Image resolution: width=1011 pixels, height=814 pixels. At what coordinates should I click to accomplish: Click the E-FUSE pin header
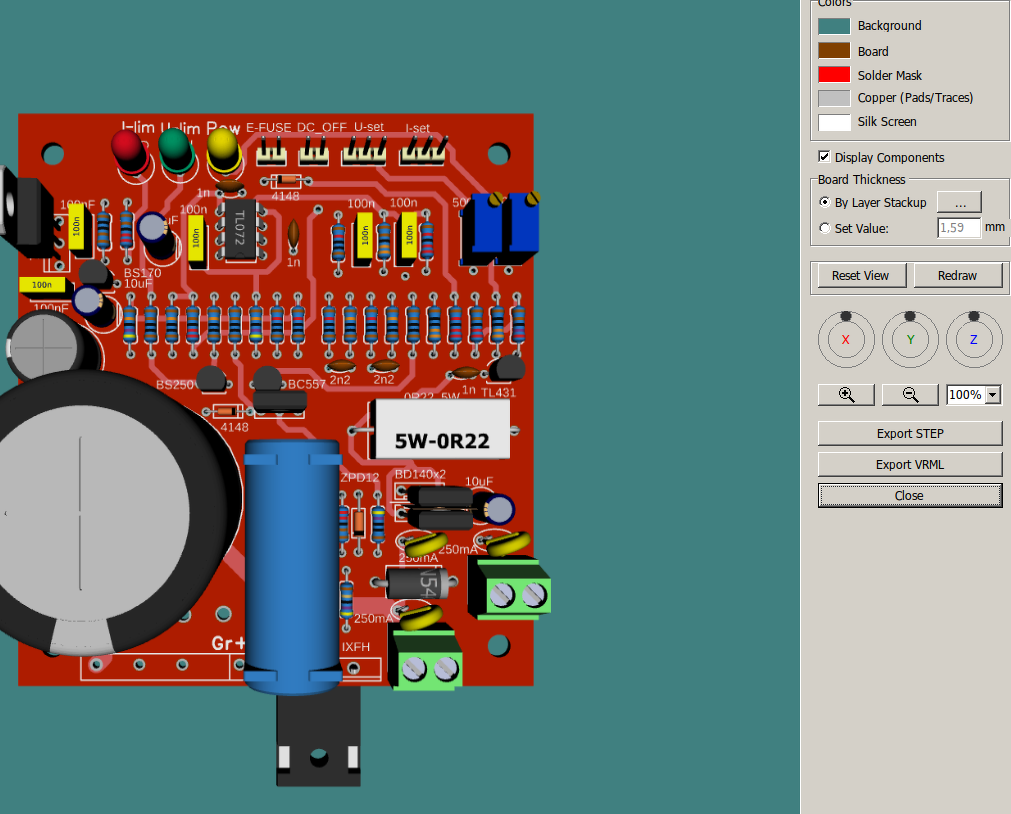(x=271, y=152)
